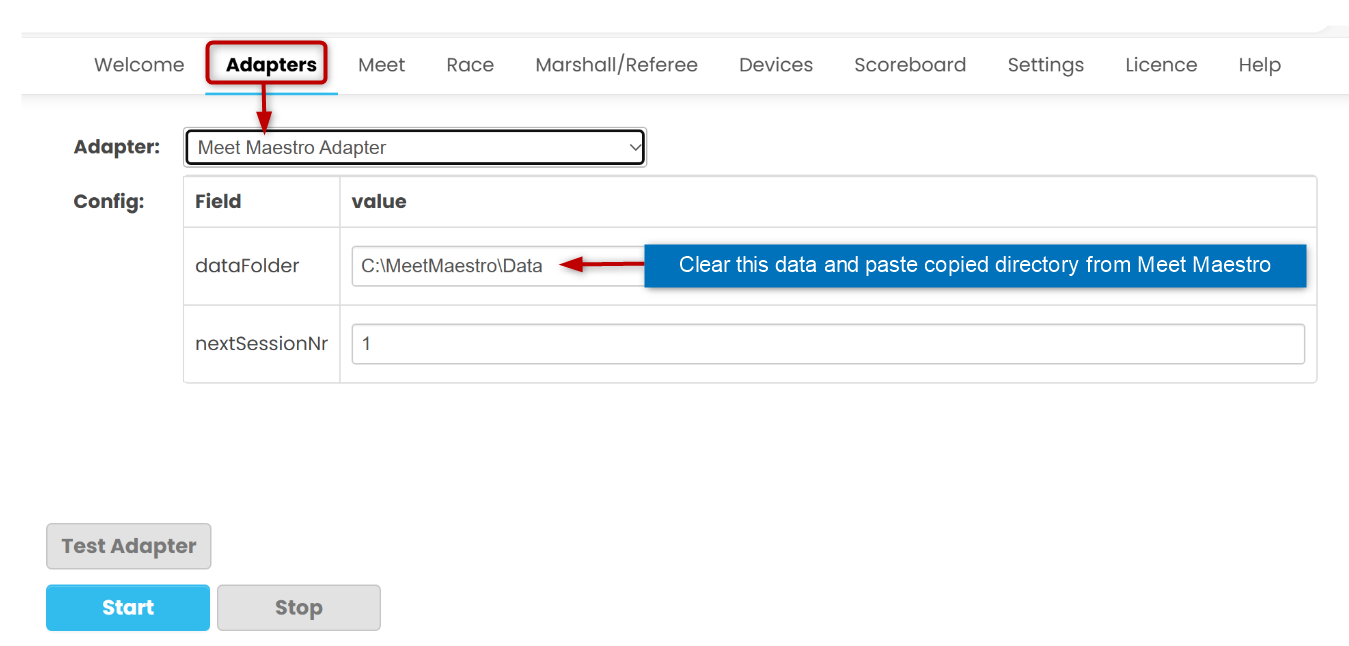
Task: Switch to the Devices tab
Action: point(776,65)
